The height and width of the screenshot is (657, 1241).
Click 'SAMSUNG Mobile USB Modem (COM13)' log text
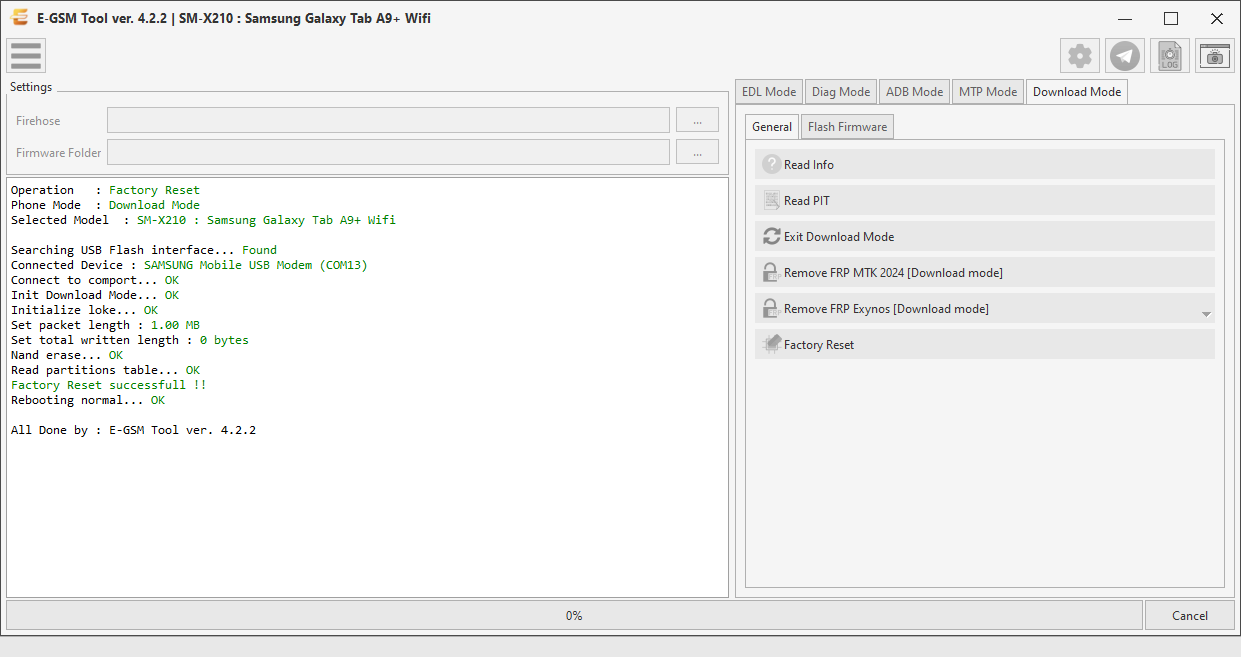pyautogui.click(x=256, y=265)
